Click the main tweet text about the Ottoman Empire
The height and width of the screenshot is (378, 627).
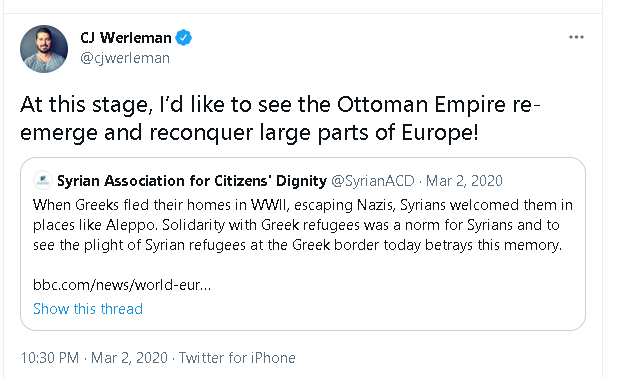[x=280, y=118]
